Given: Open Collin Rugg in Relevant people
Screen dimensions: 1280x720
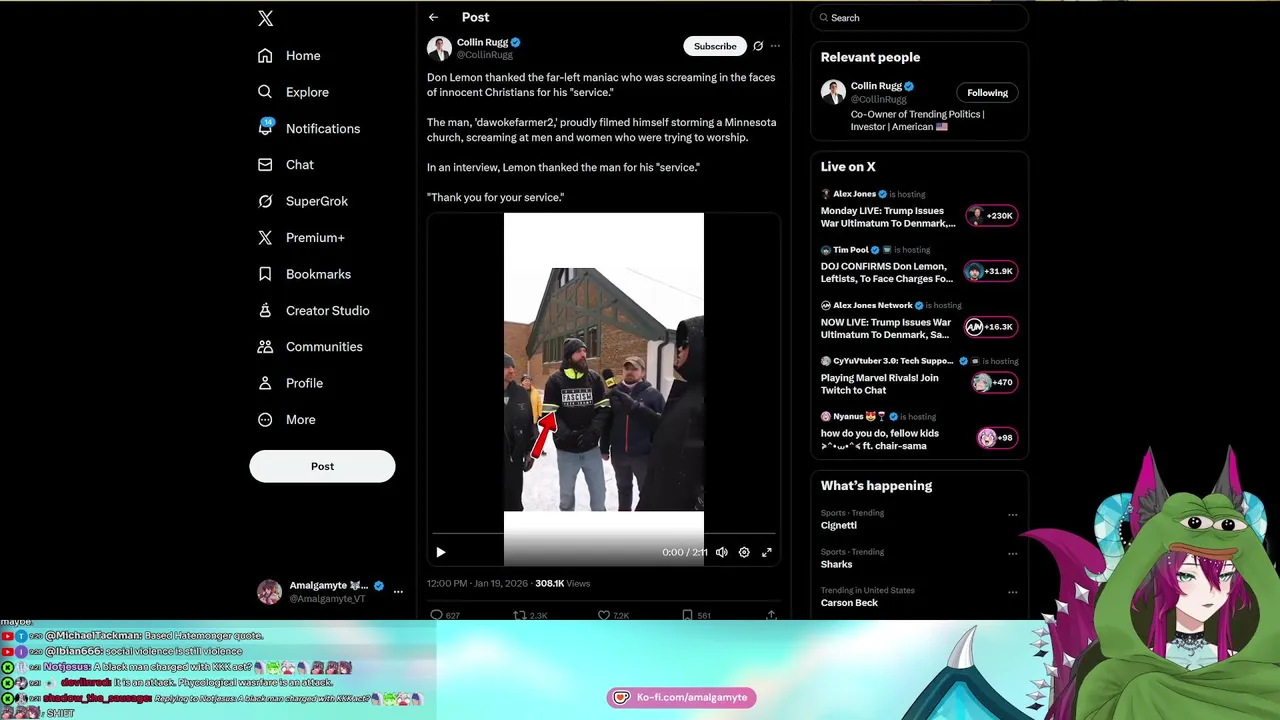Looking at the screenshot, I should 876,86.
